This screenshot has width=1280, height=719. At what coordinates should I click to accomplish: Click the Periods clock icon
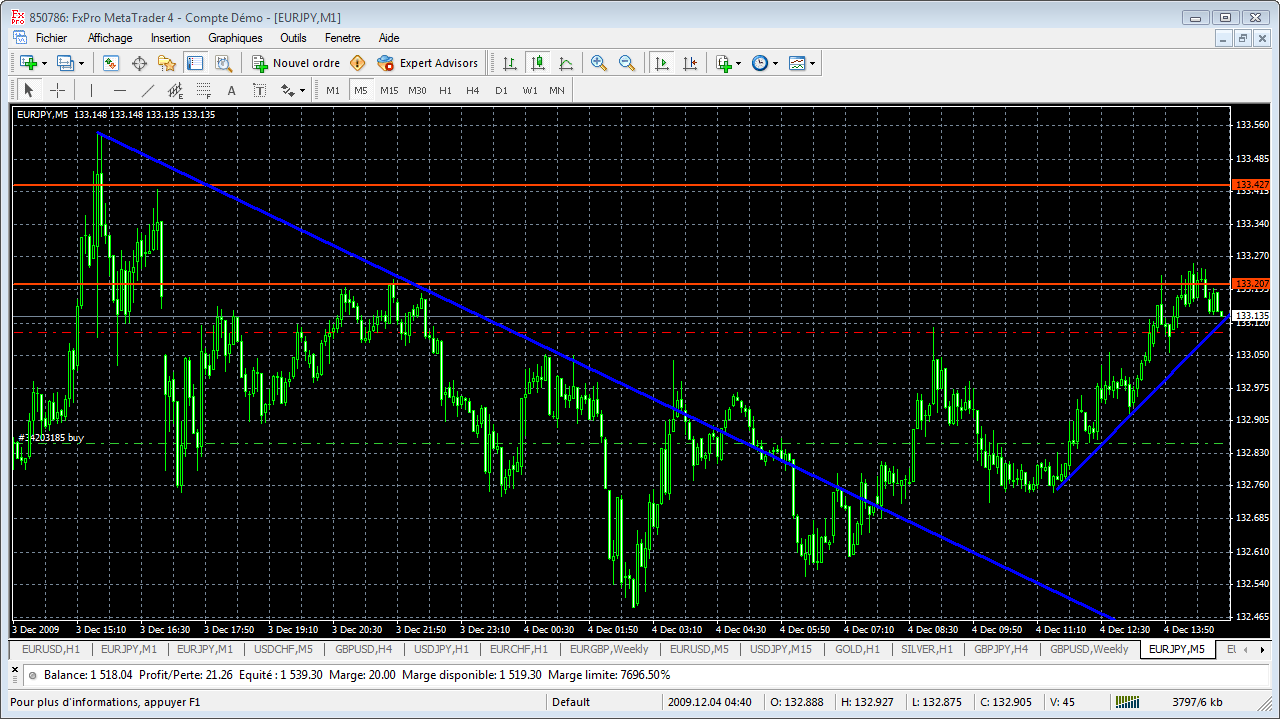pos(760,63)
